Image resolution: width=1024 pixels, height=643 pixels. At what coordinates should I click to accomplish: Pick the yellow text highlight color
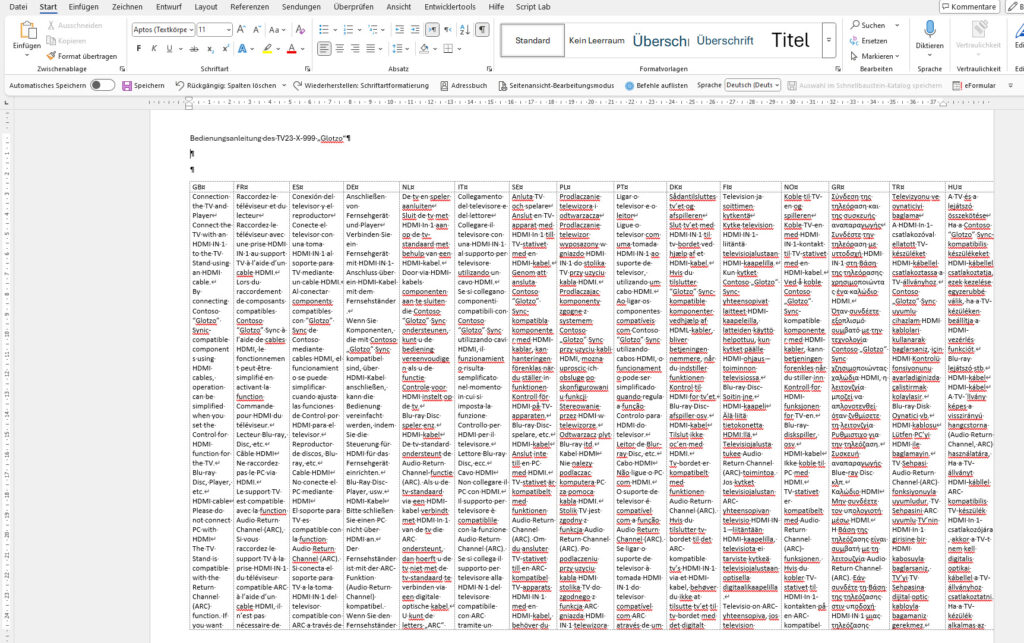(x=267, y=48)
